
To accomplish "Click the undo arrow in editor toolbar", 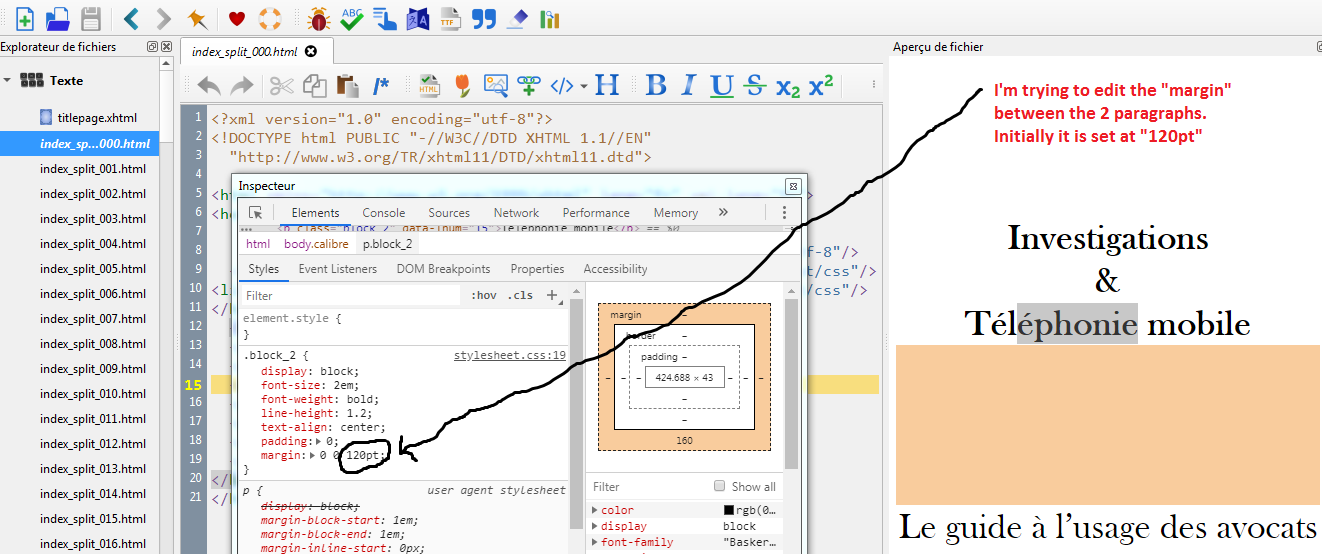I will point(208,86).
